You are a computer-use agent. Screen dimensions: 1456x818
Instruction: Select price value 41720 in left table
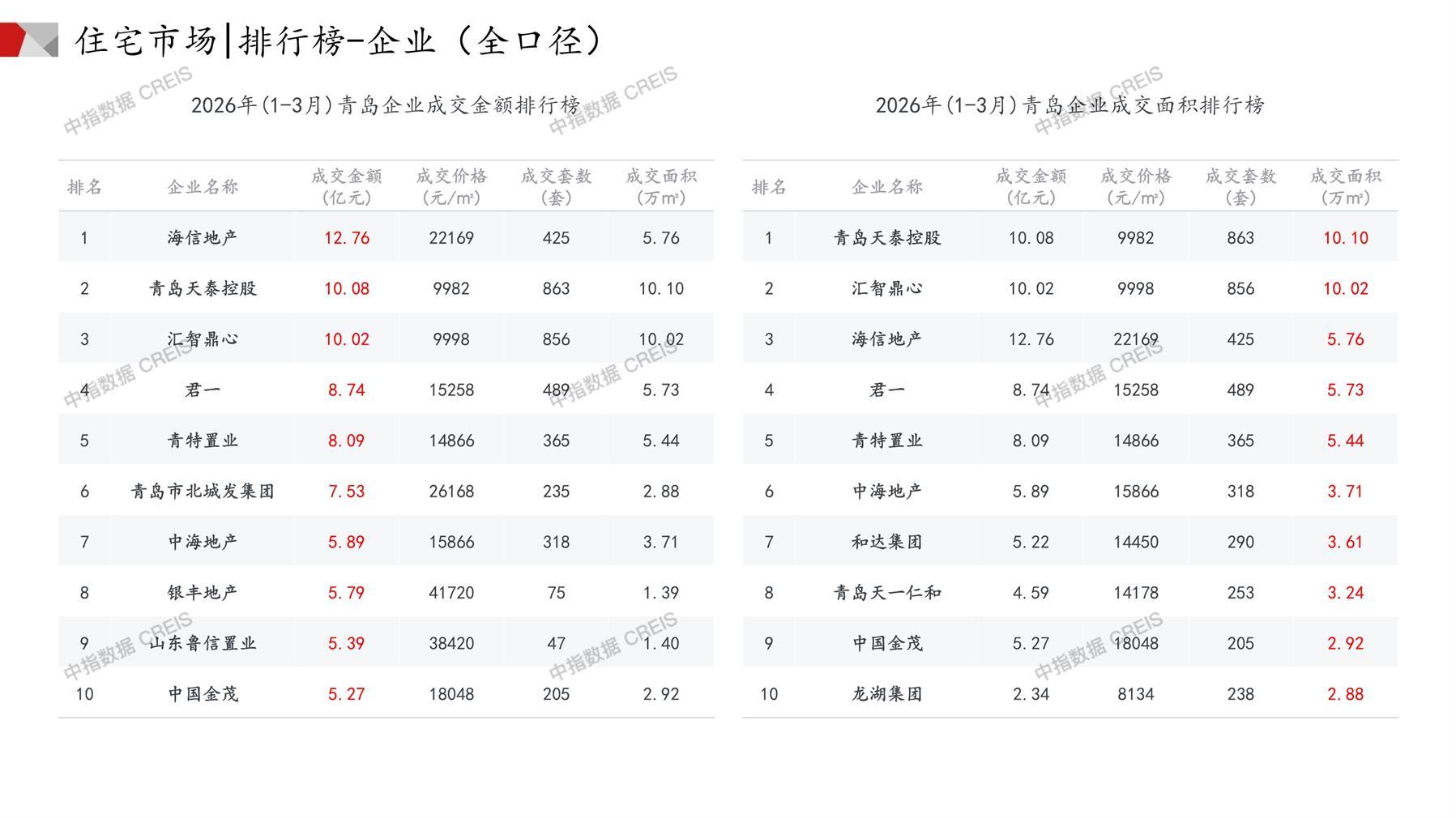pos(451,593)
